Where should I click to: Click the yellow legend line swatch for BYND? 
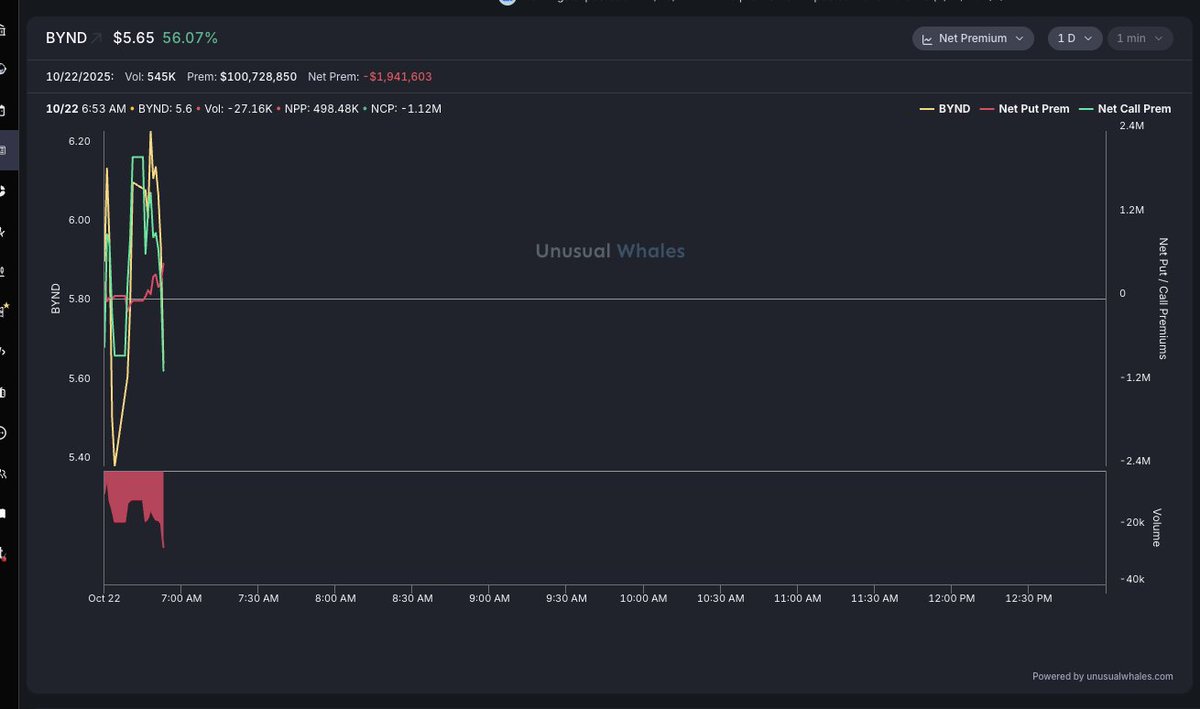[x=926, y=109]
